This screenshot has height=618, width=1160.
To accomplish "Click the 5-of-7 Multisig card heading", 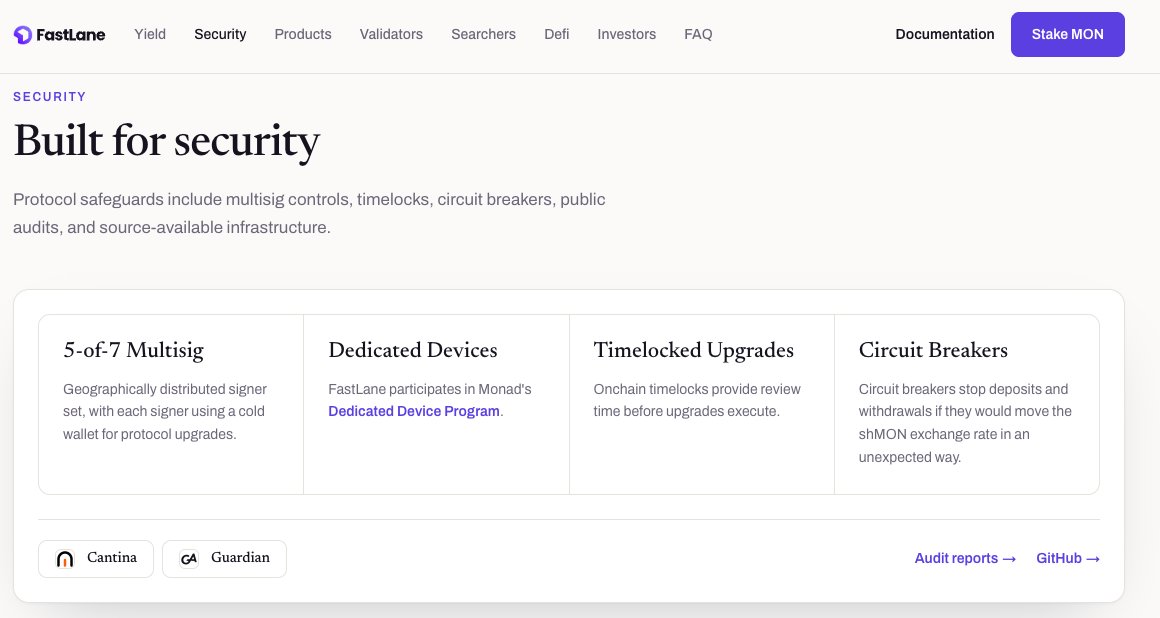I will 133,349.
